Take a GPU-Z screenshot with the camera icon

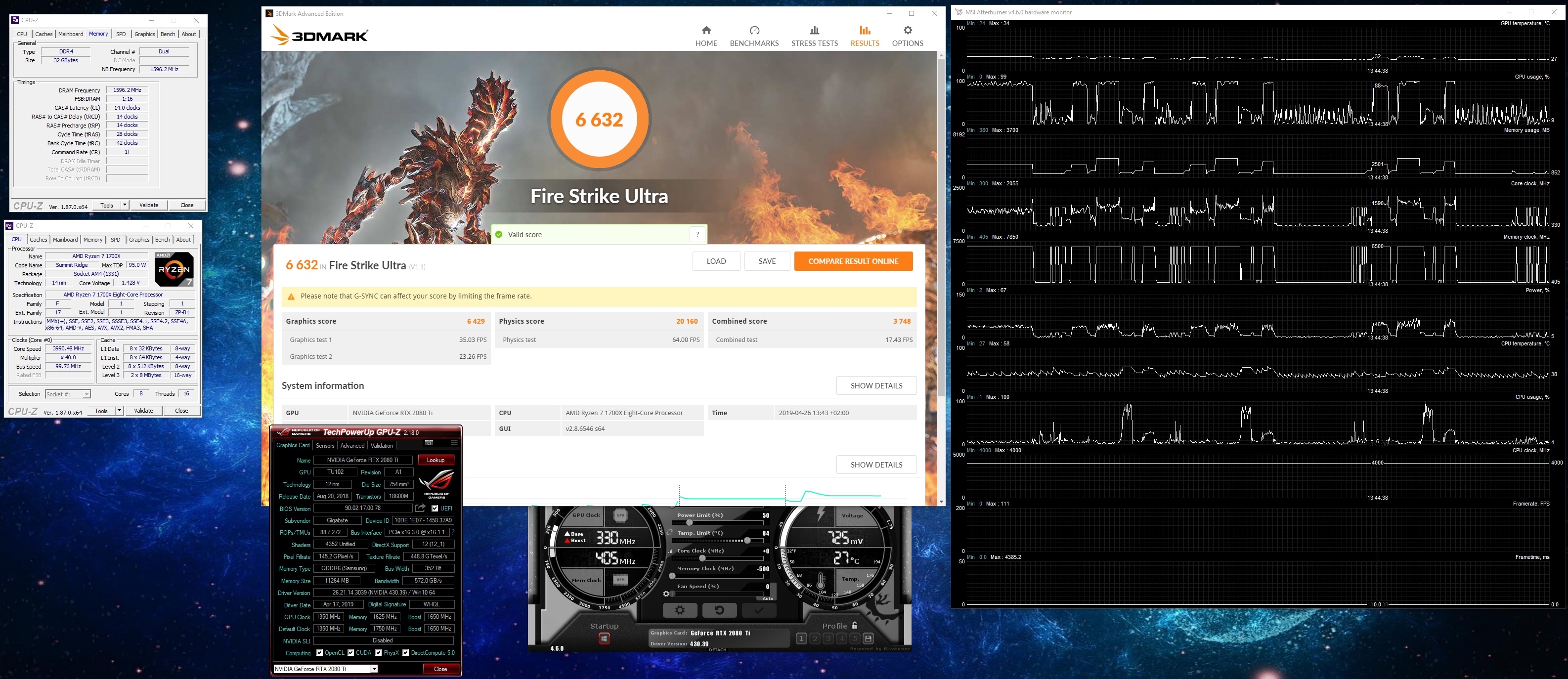429,443
